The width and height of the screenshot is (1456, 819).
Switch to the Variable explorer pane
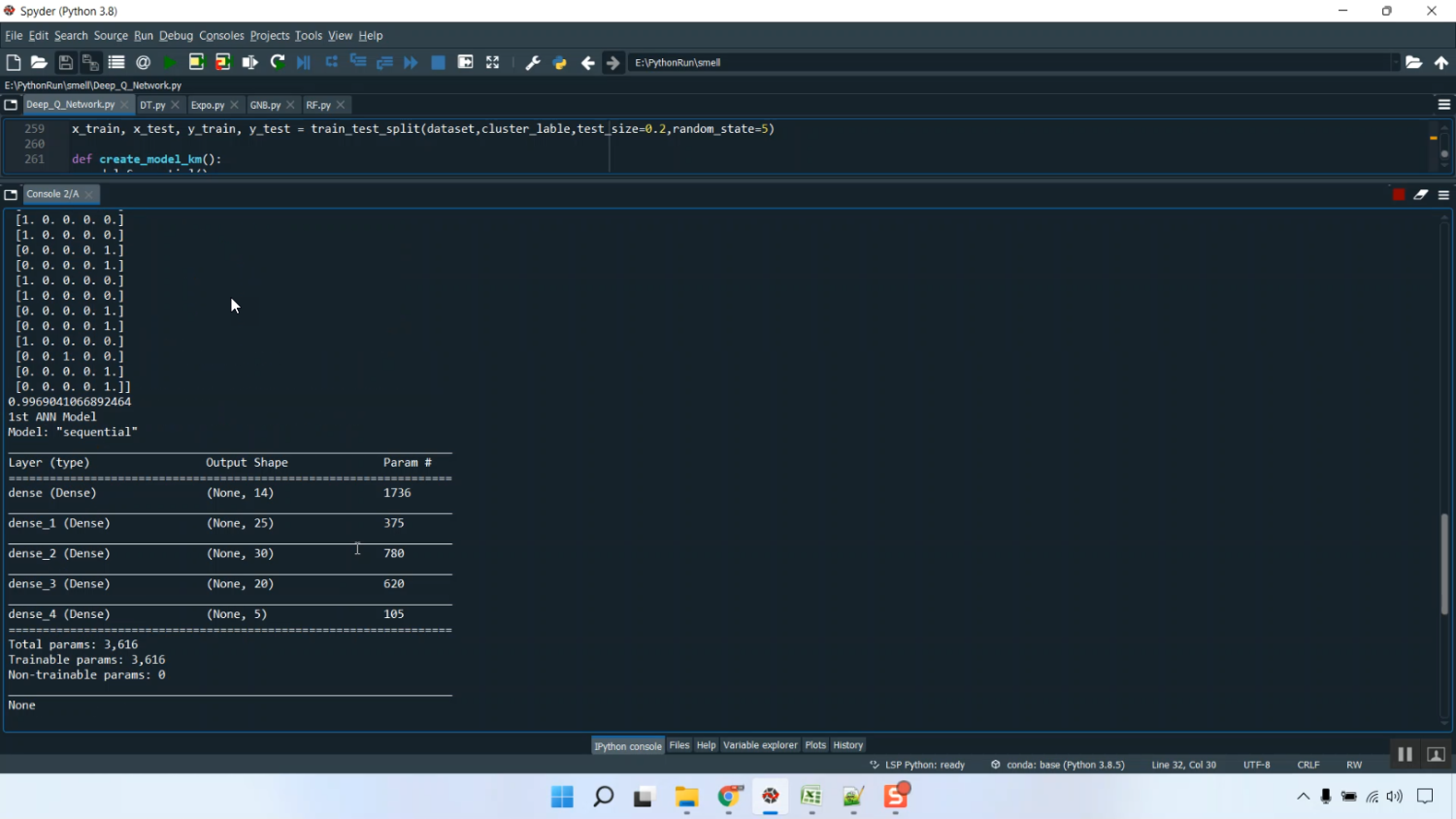[760, 745]
